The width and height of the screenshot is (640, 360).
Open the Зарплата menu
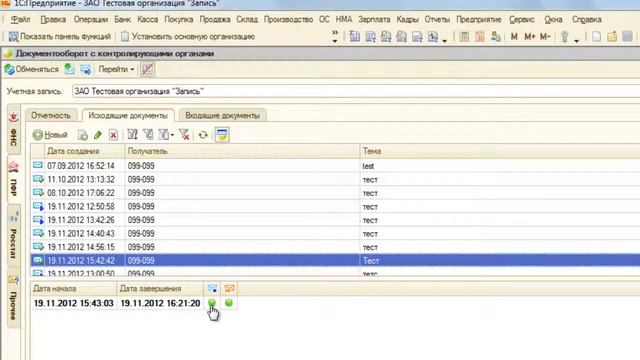click(374, 20)
